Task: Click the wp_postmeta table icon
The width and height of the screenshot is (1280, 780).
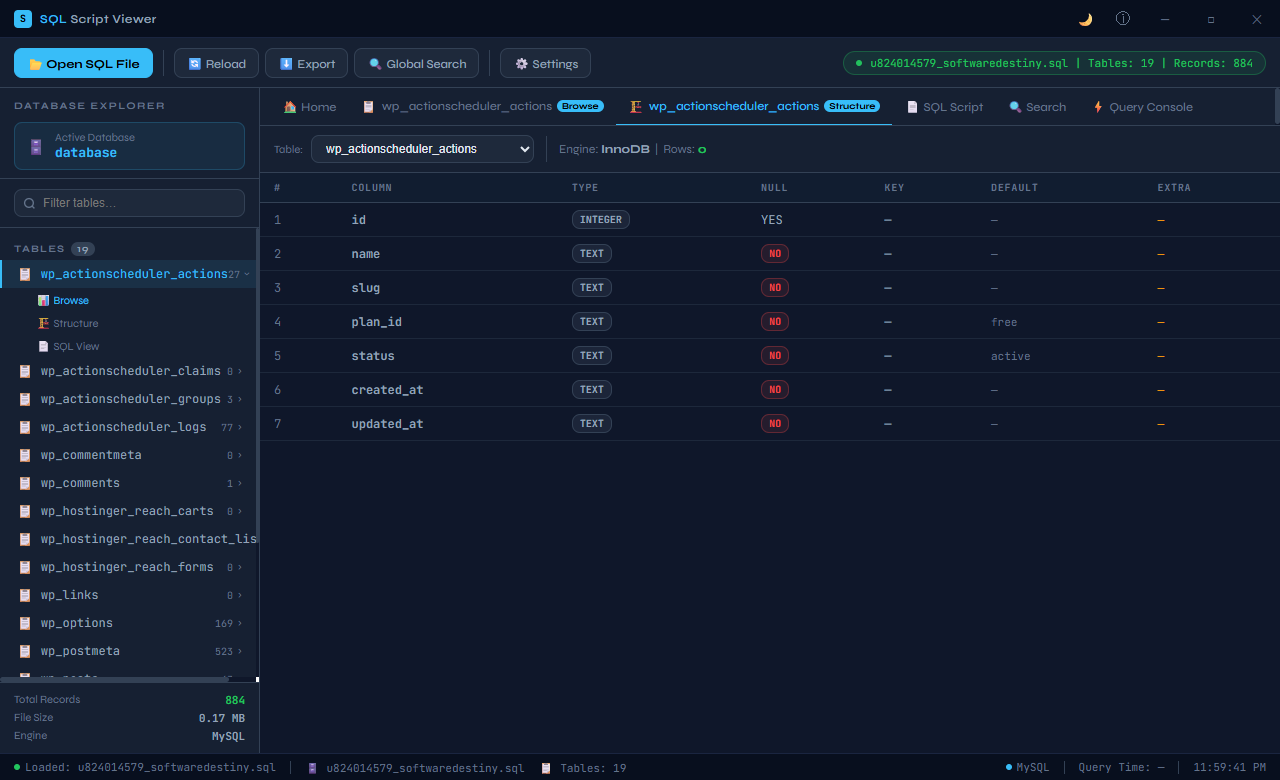Action: click(25, 651)
